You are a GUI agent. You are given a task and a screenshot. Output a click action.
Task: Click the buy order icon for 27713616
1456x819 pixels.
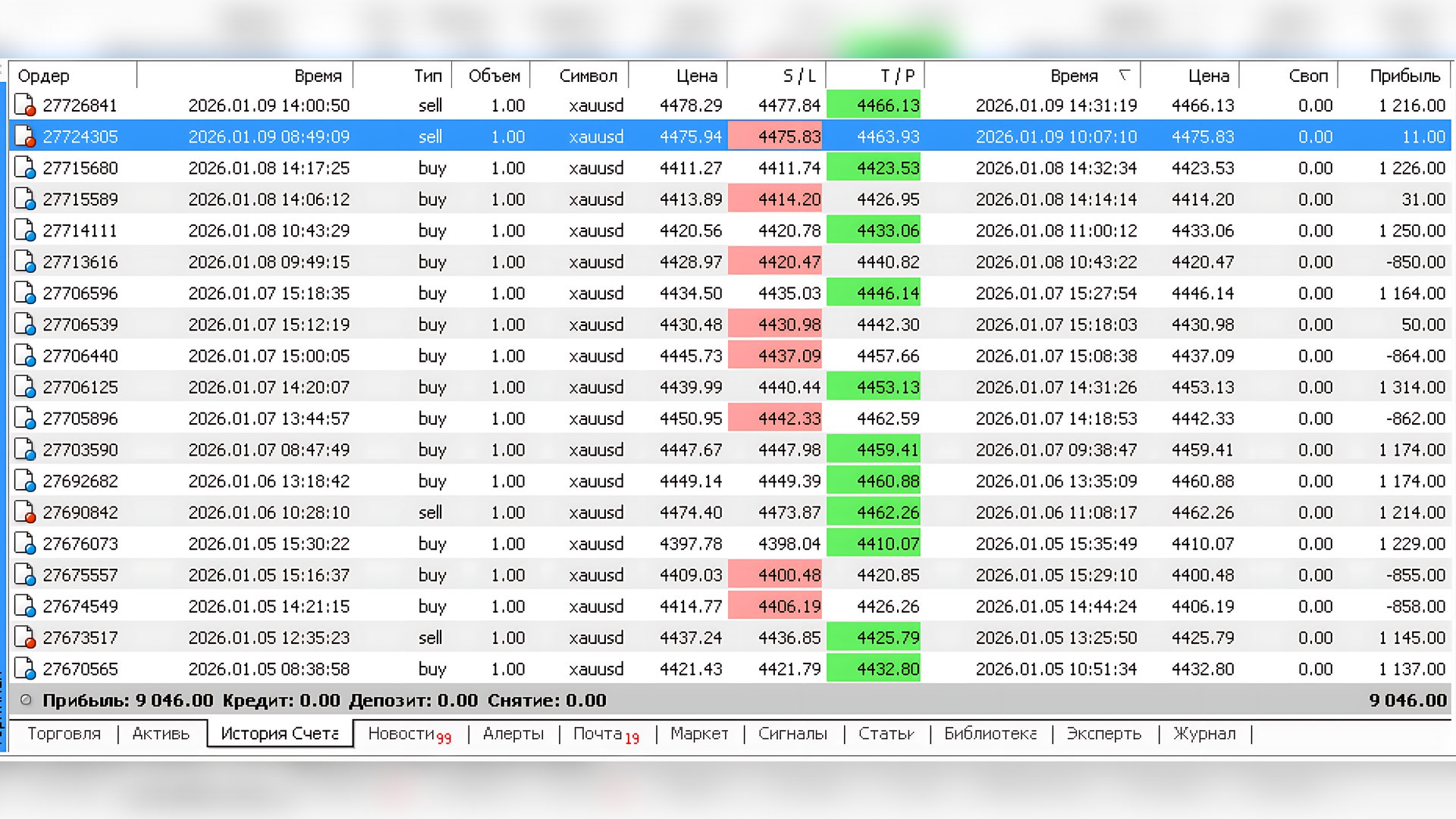click(x=25, y=262)
